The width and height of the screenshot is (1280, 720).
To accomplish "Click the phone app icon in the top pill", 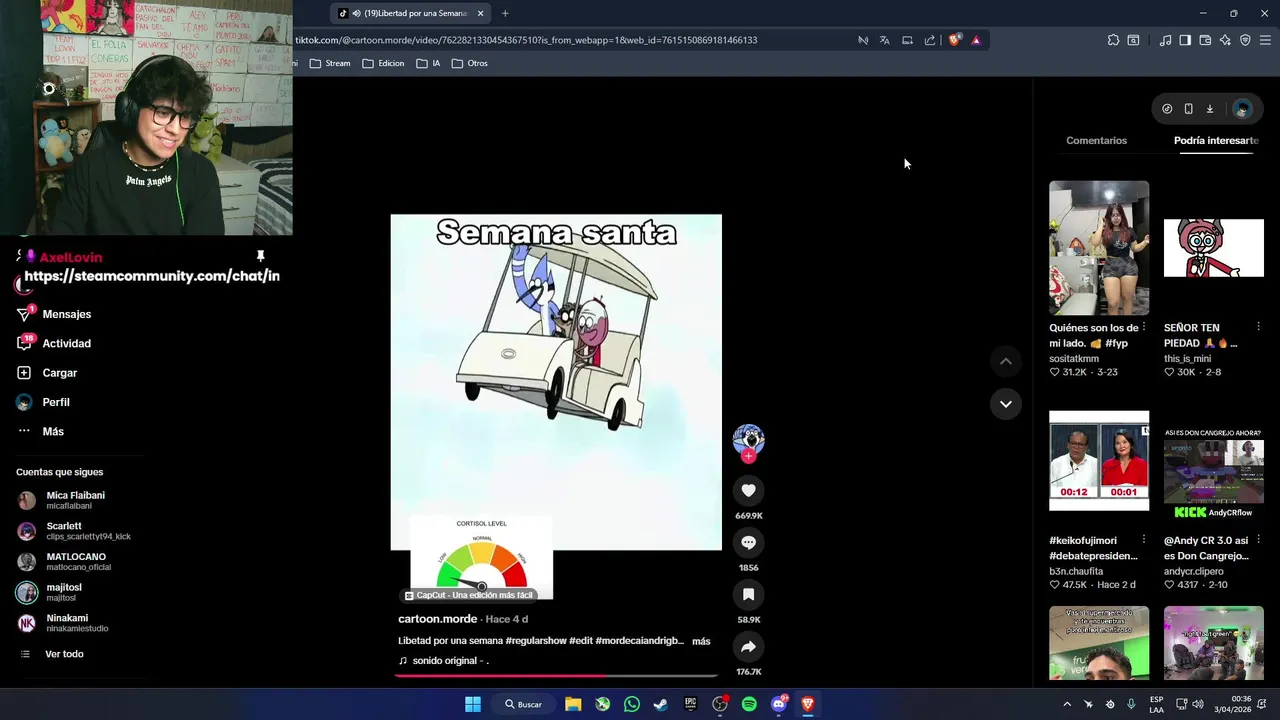I will pyautogui.click(x=1188, y=109).
